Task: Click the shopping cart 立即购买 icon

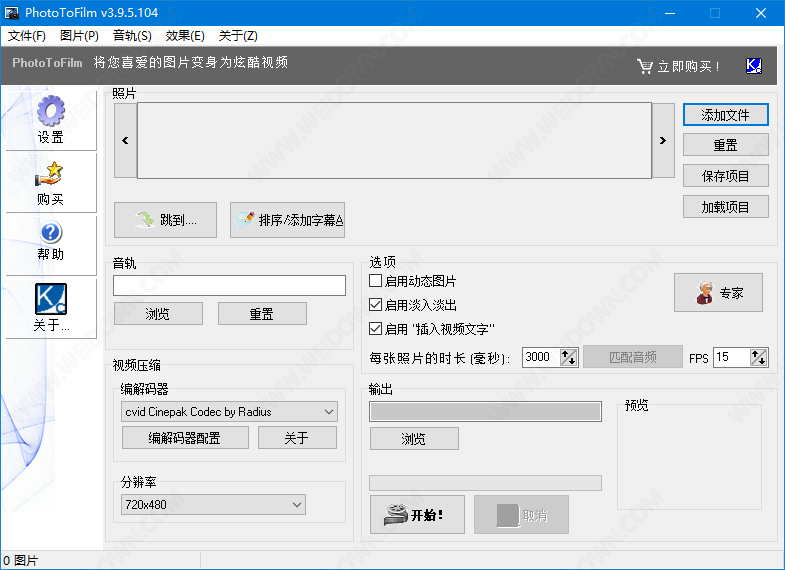Action: (x=644, y=66)
